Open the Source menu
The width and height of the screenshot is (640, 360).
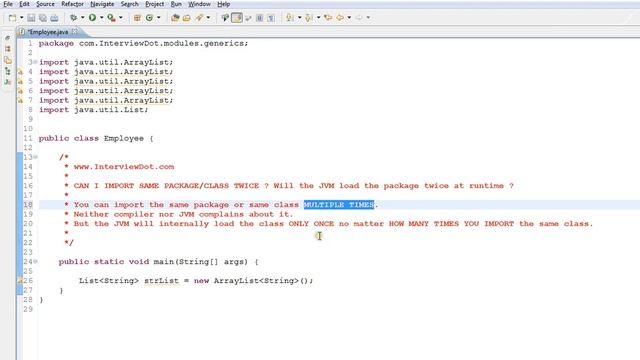click(x=45, y=4)
